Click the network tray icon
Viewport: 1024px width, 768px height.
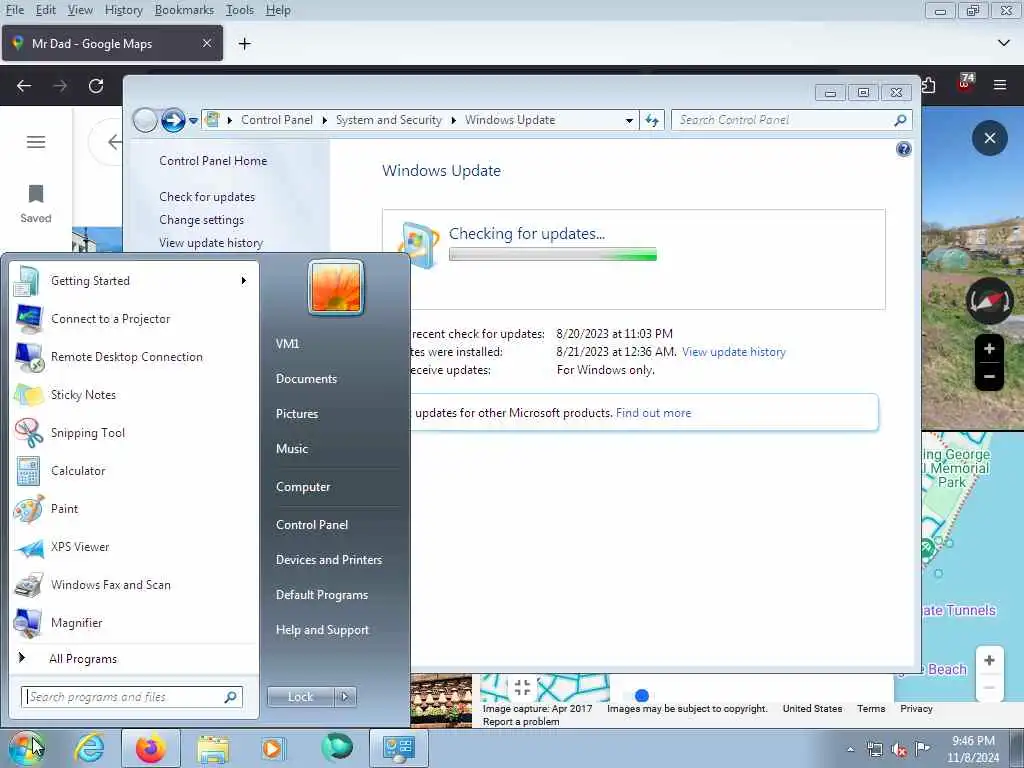pyautogui.click(x=874, y=750)
